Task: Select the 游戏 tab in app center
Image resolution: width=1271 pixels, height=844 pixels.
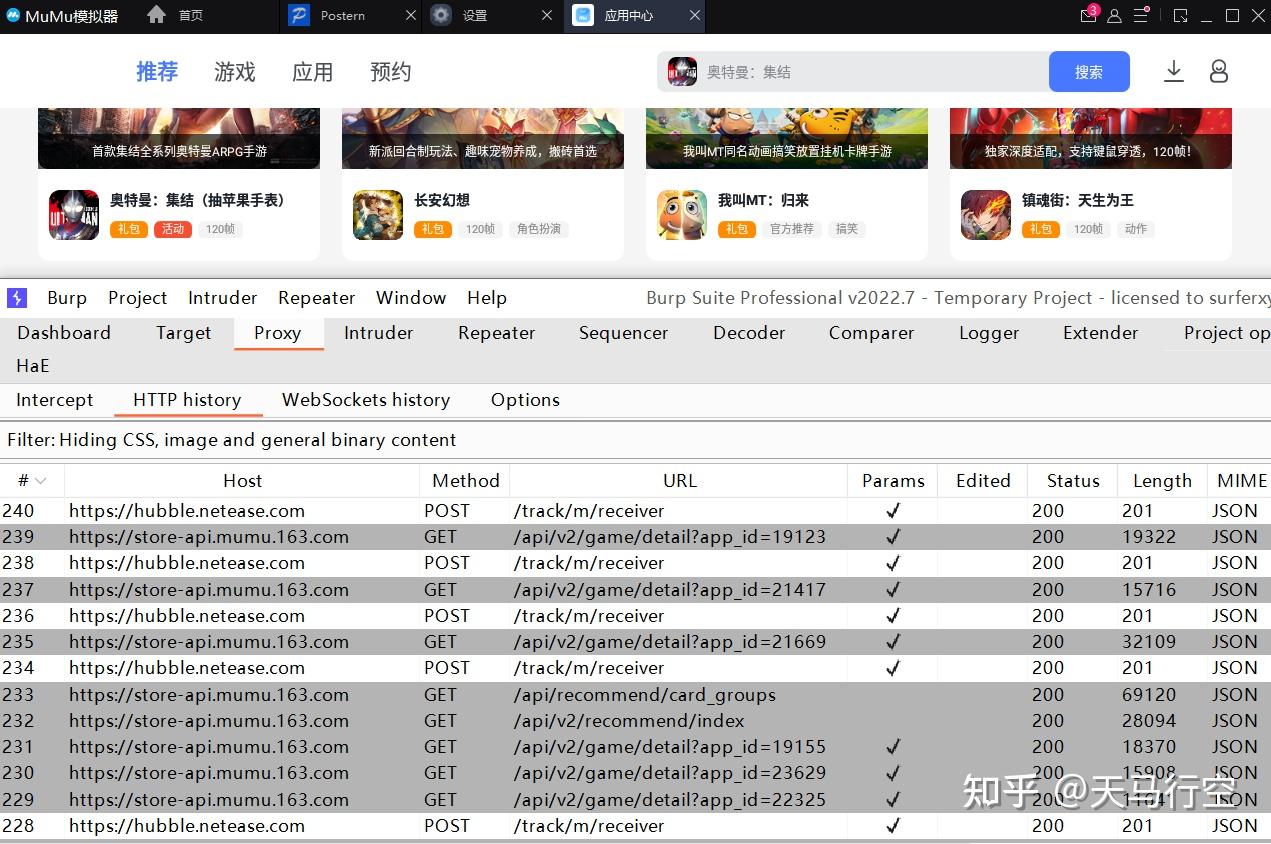Action: coord(234,71)
